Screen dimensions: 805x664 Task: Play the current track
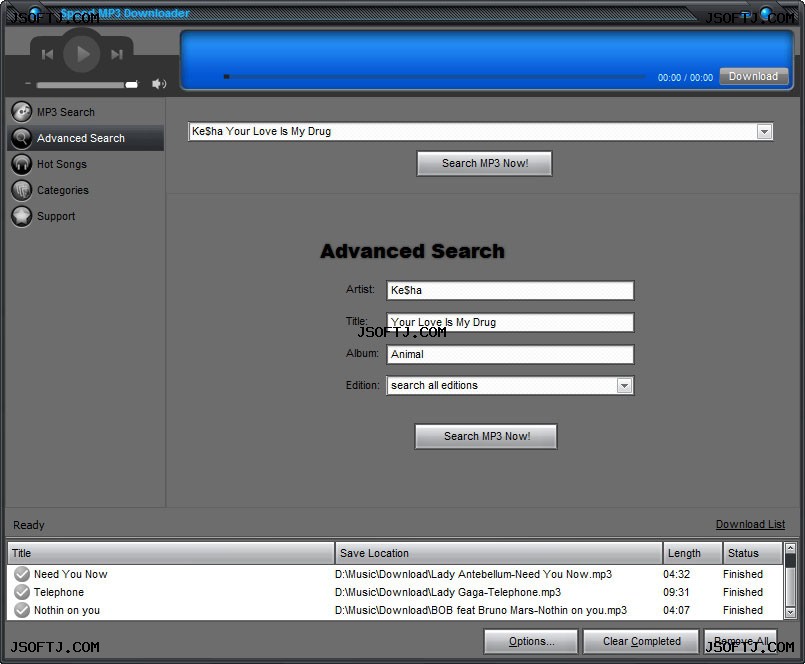pos(82,54)
